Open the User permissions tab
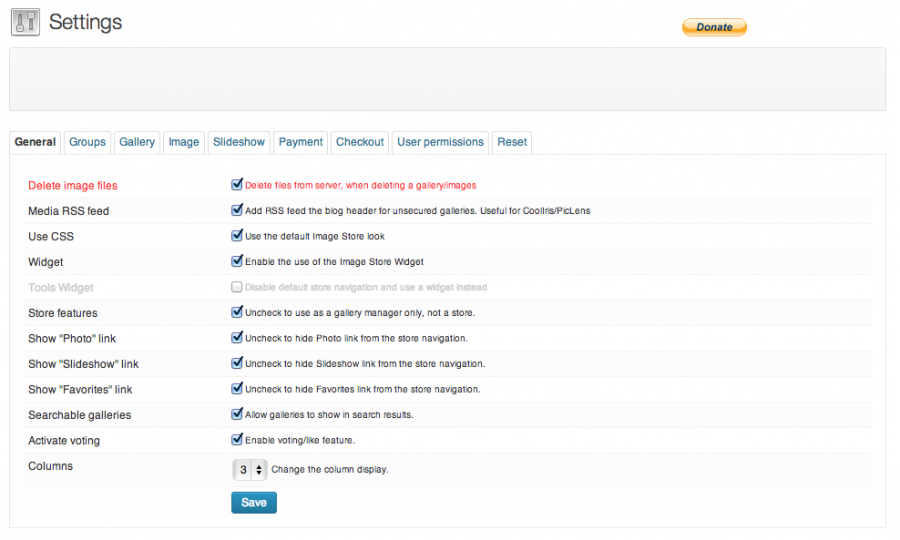The image size is (900, 540). (440, 142)
